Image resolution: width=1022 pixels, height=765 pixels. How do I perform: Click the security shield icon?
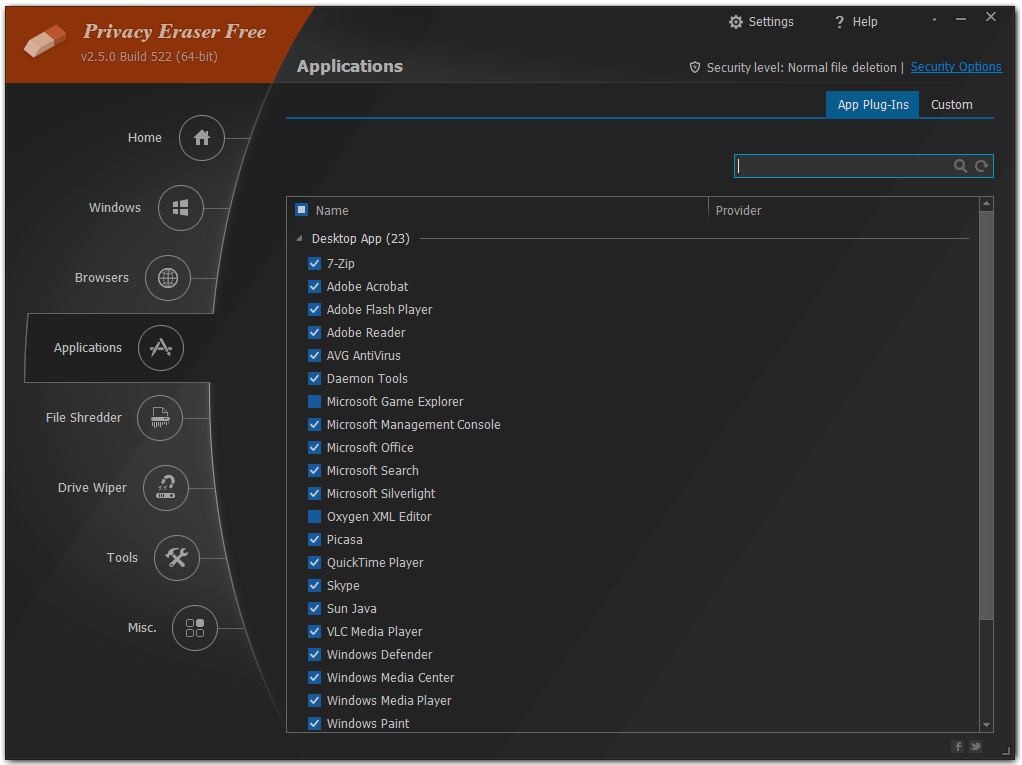pyautogui.click(x=695, y=67)
